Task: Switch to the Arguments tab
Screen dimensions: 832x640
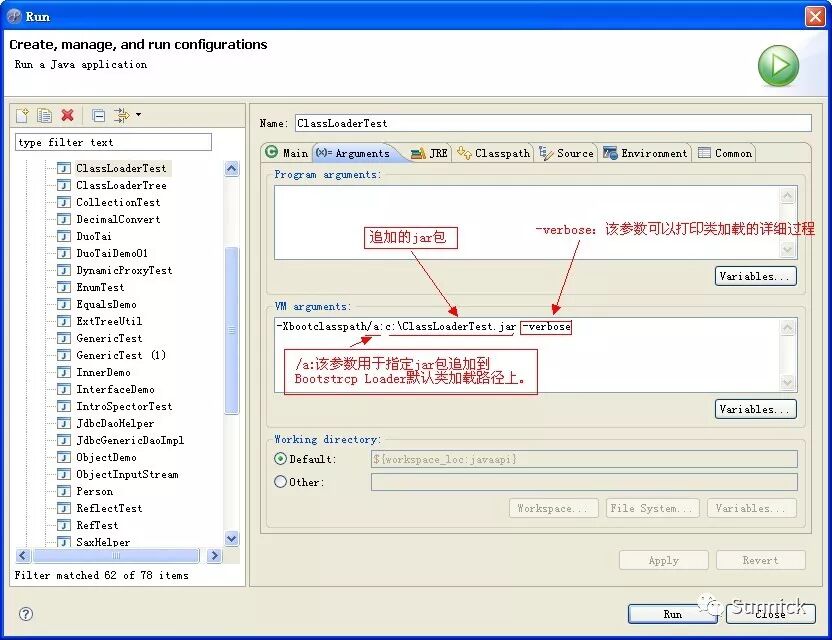Action: [354, 153]
